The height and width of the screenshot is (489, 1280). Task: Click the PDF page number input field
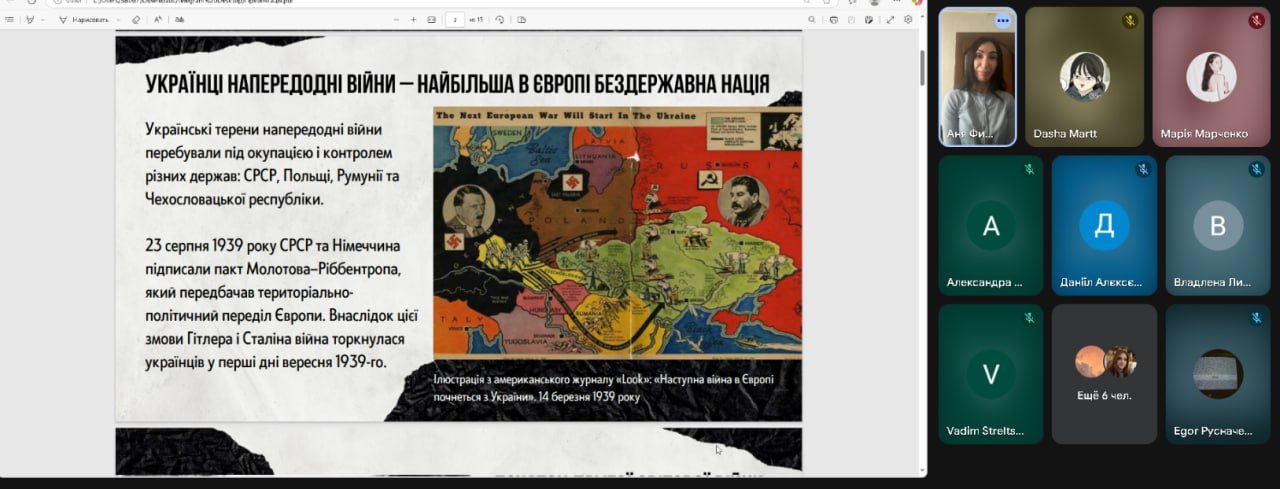click(x=454, y=19)
